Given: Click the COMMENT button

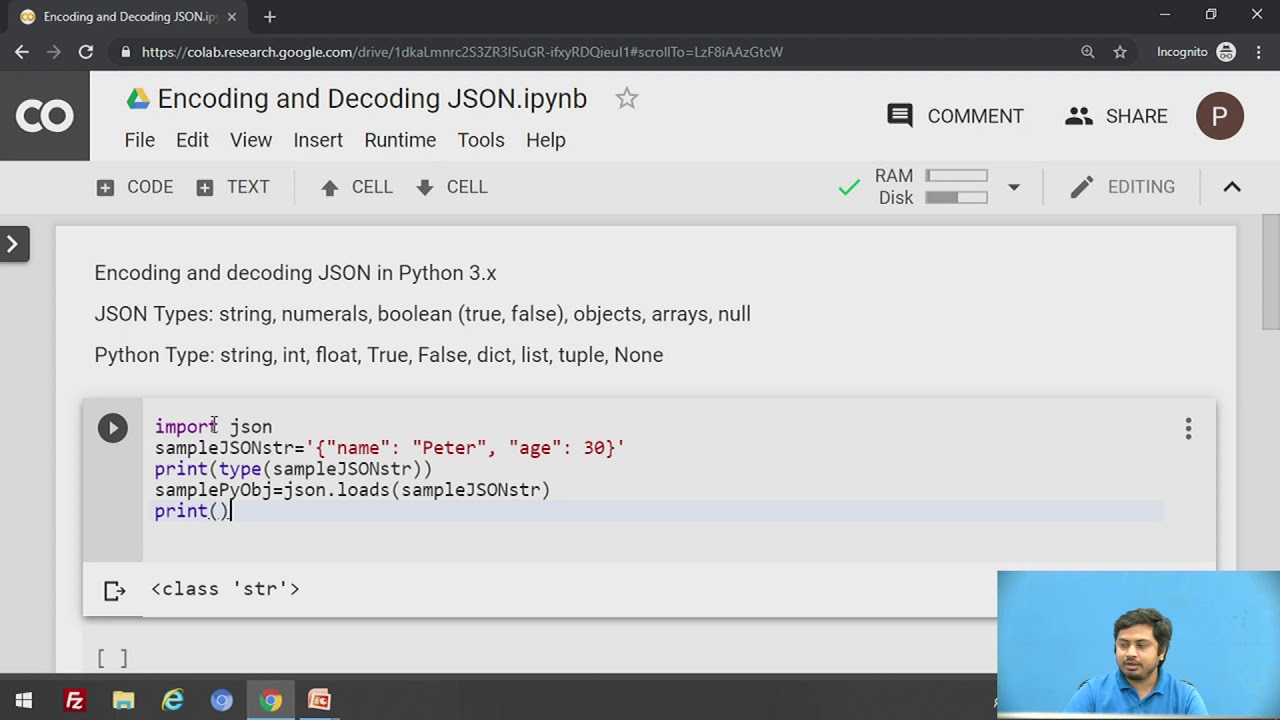Looking at the screenshot, I should [955, 116].
